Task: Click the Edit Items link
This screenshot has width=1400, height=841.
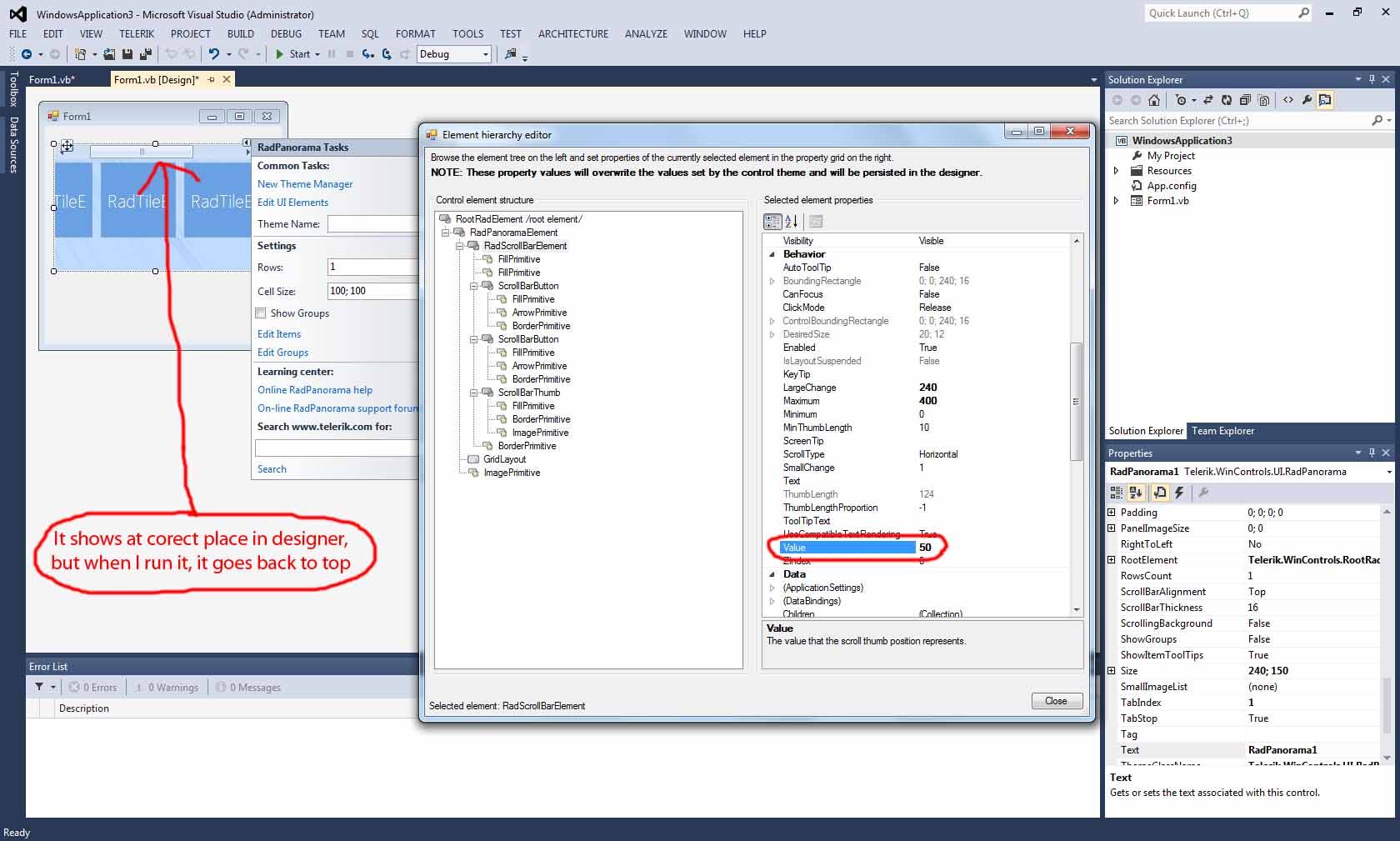Action: coord(279,334)
